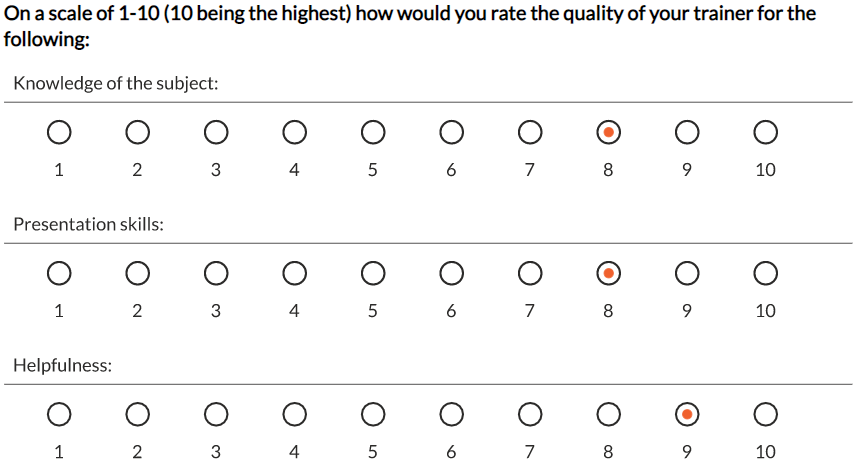Choose 5 for Helpfulness rating
Viewport: 854px width, 473px height.
373,415
